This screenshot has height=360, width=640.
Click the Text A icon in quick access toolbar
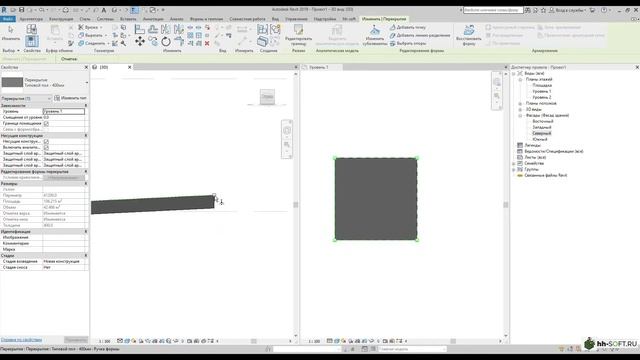click(104, 10)
